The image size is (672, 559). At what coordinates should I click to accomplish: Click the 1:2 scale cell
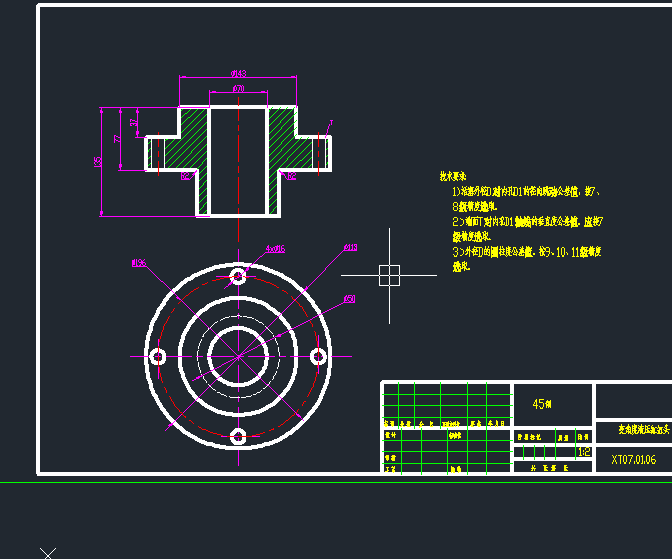coord(584,452)
